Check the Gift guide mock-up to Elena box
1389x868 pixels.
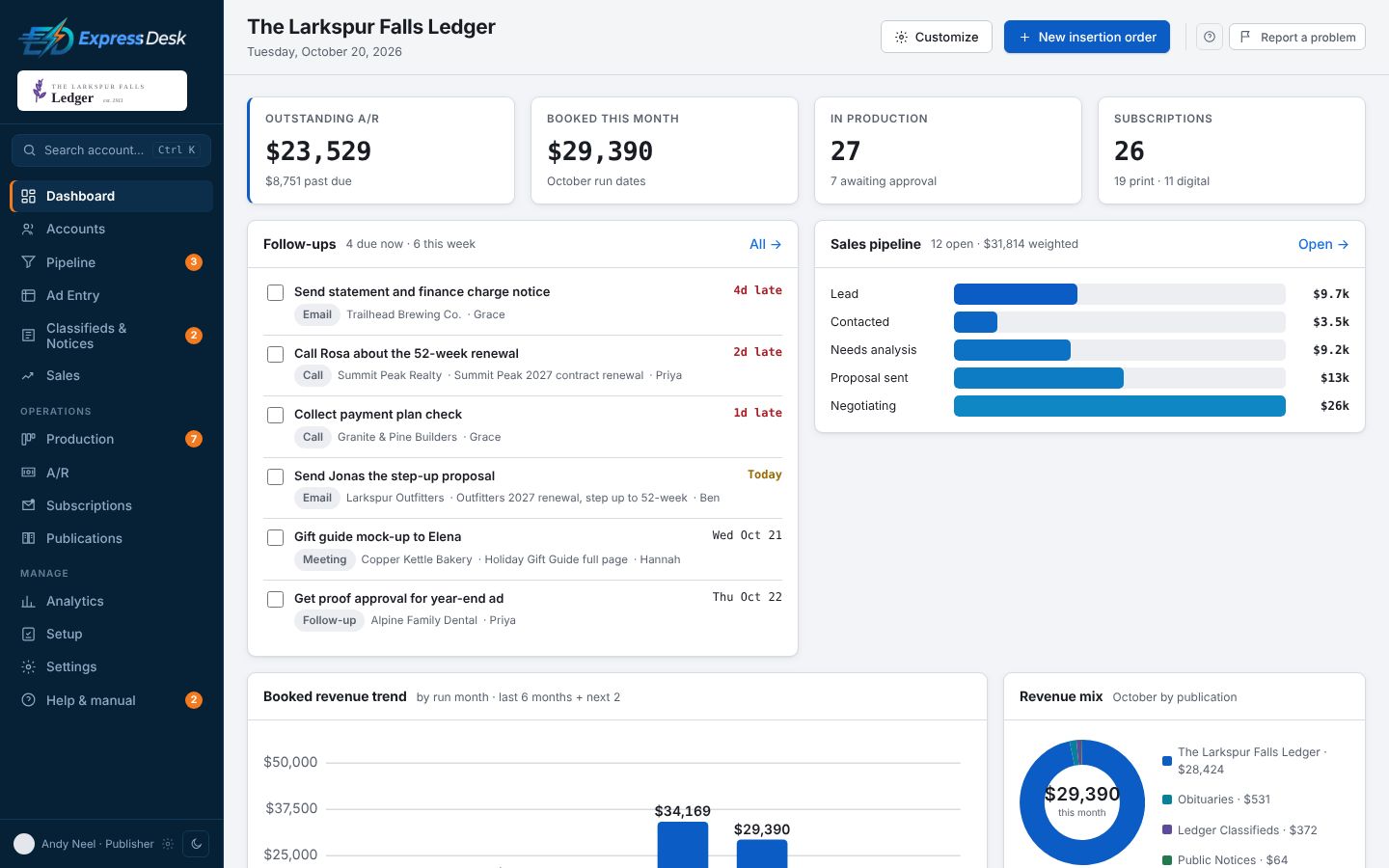tap(275, 537)
